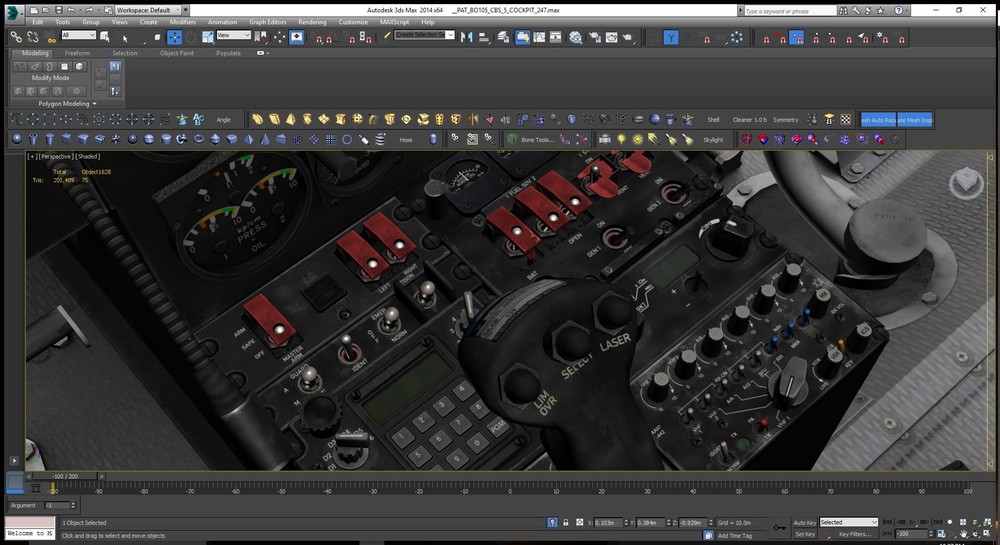Expand the Polygon Modeling panel
This screenshot has width=1000, height=545.
(x=66, y=103)
